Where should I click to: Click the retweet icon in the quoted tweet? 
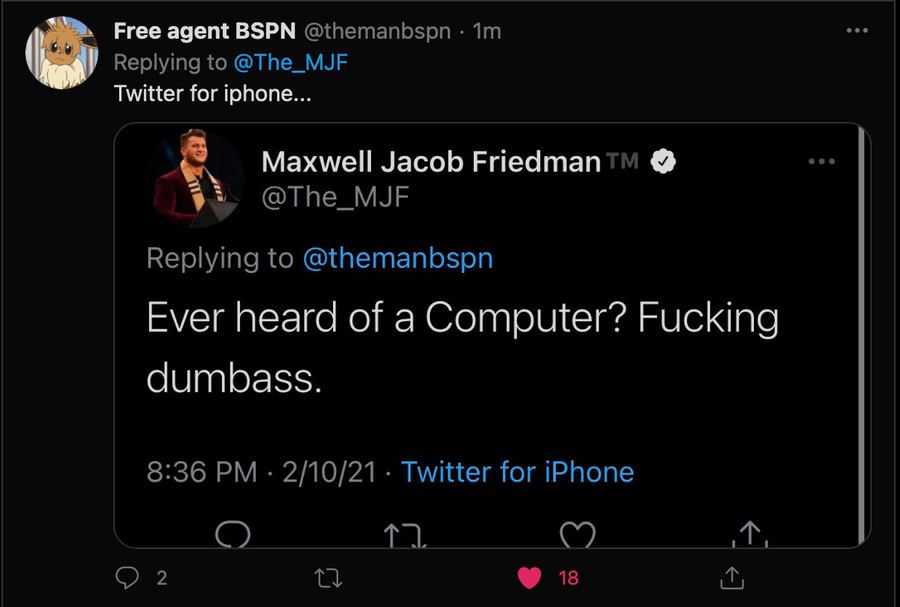pos(406,536)
